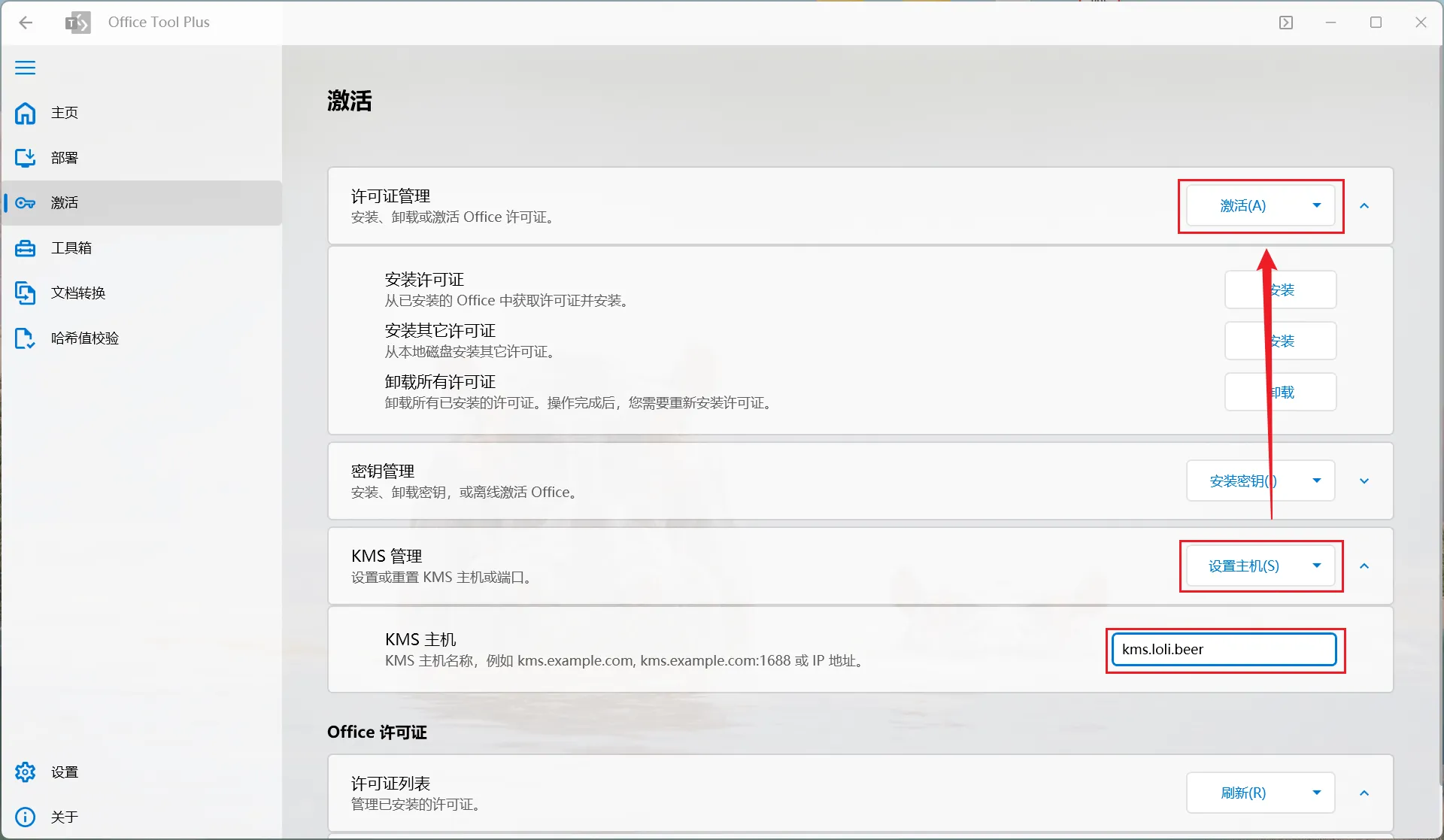This screenshot has height=840, width=1444.
Task: Collapse the KMS 管理 section chevron
Action: [x=1364, y=566]
